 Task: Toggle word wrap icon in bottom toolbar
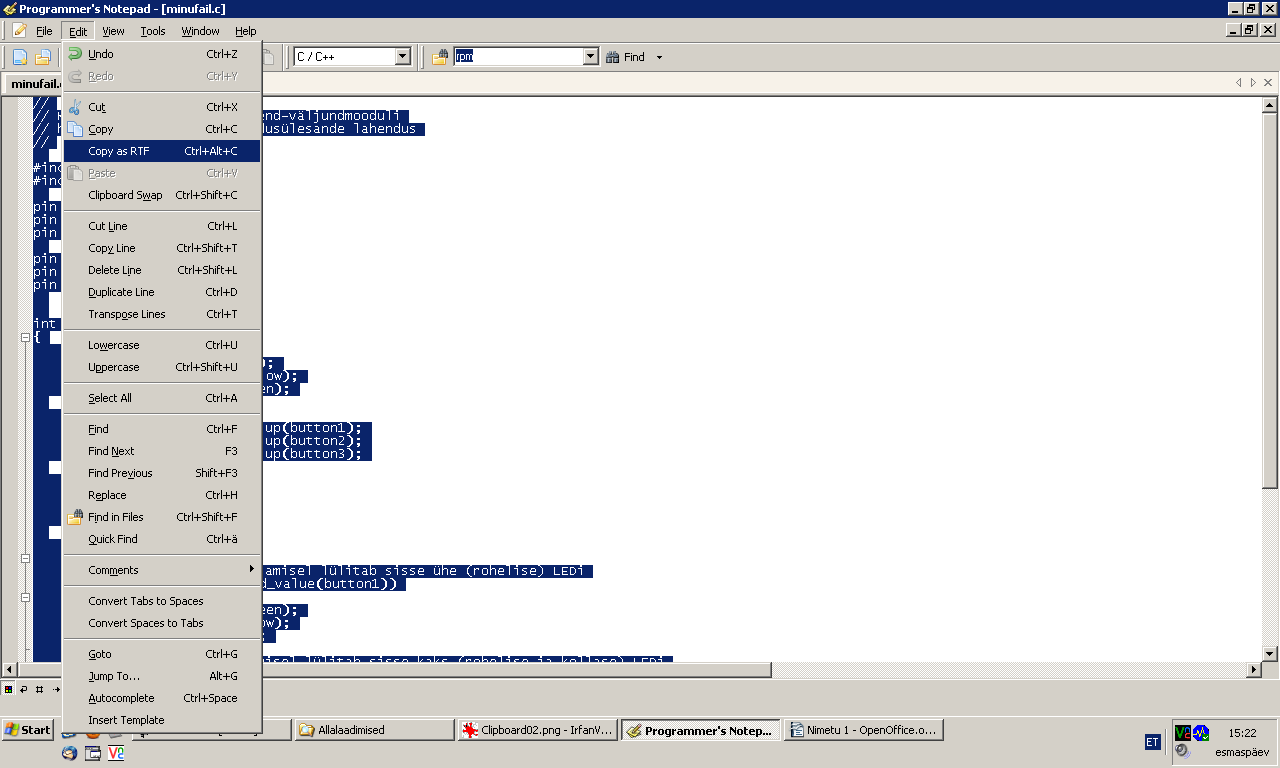click(x=23, y=689)
